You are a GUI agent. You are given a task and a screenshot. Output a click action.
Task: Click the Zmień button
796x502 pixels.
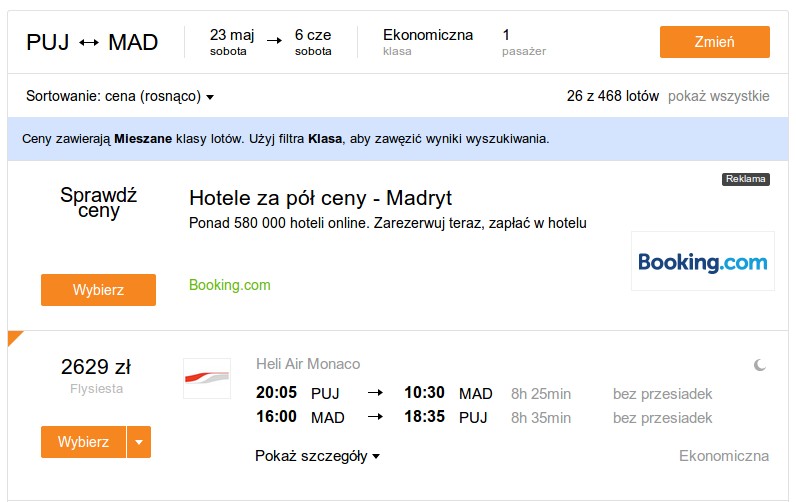coord(714,42)
